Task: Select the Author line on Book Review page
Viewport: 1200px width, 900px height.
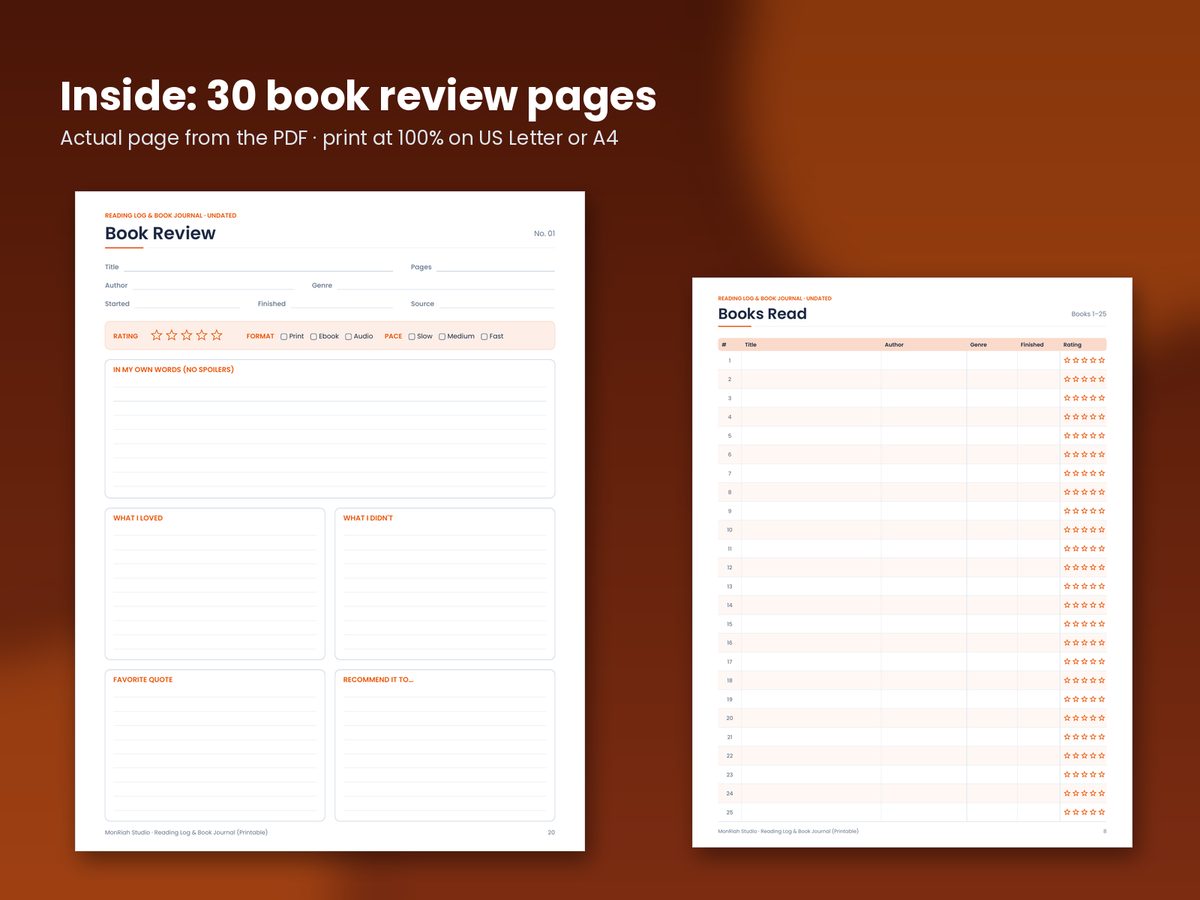Action: click(214, 286)
